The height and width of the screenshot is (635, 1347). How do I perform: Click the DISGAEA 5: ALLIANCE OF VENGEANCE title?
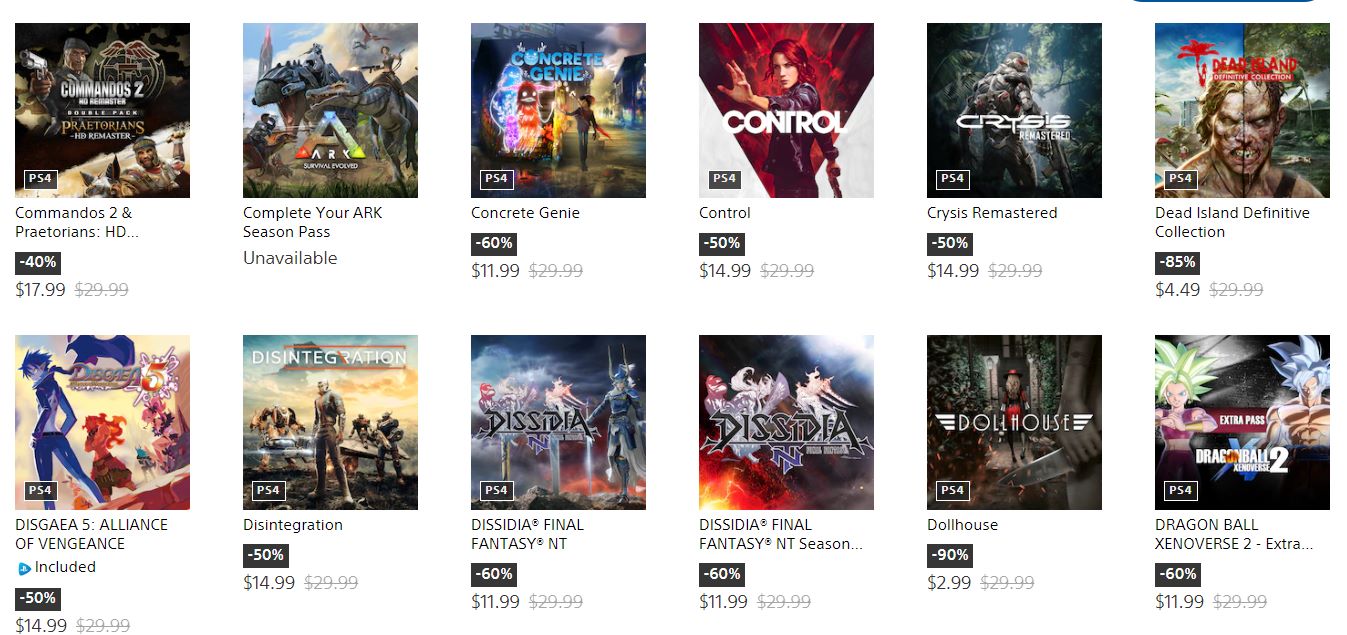pyautogui.click(x=91, y=534)
